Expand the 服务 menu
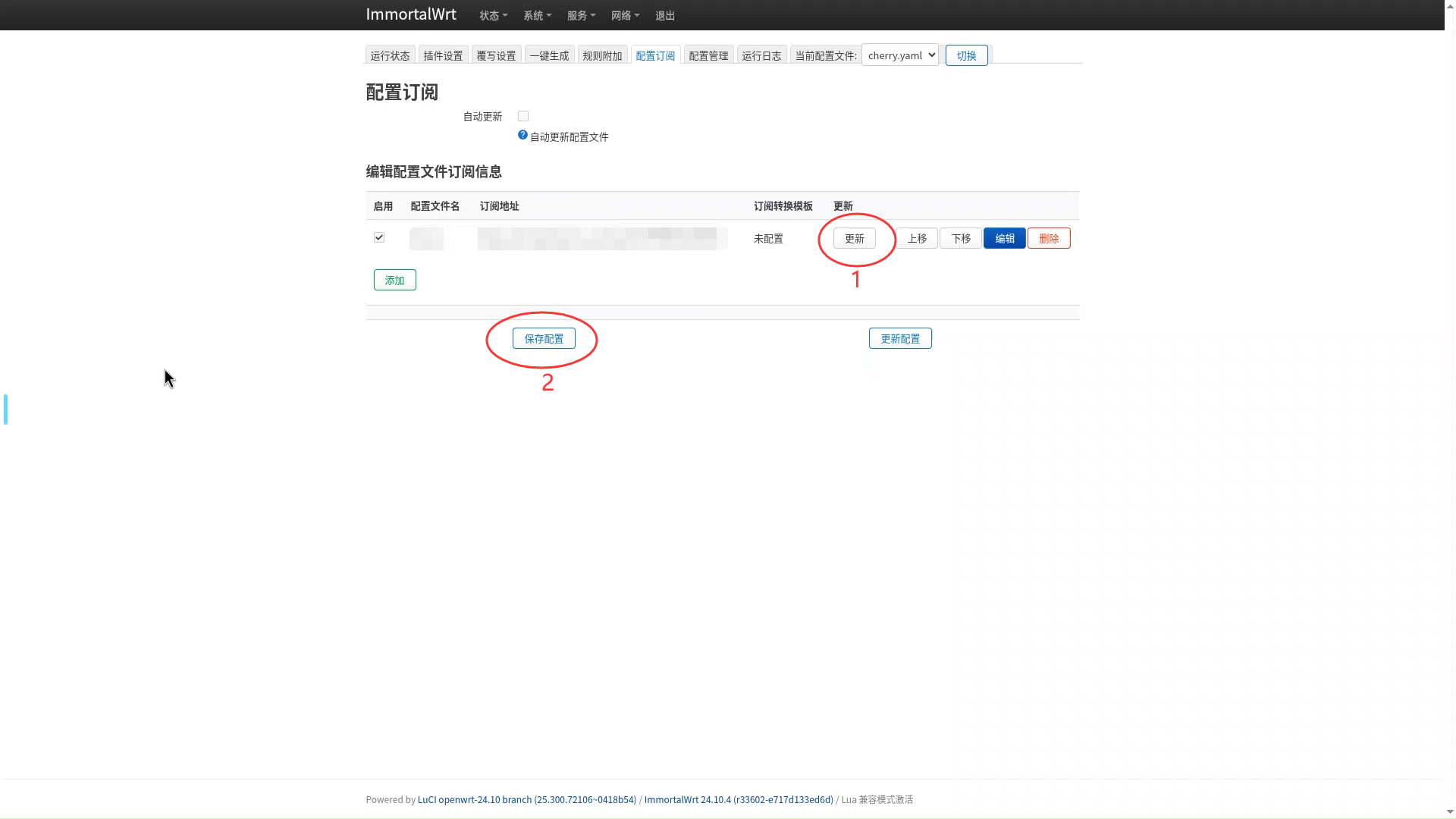Screen dimensions: 1456x819 click(580, 14)
